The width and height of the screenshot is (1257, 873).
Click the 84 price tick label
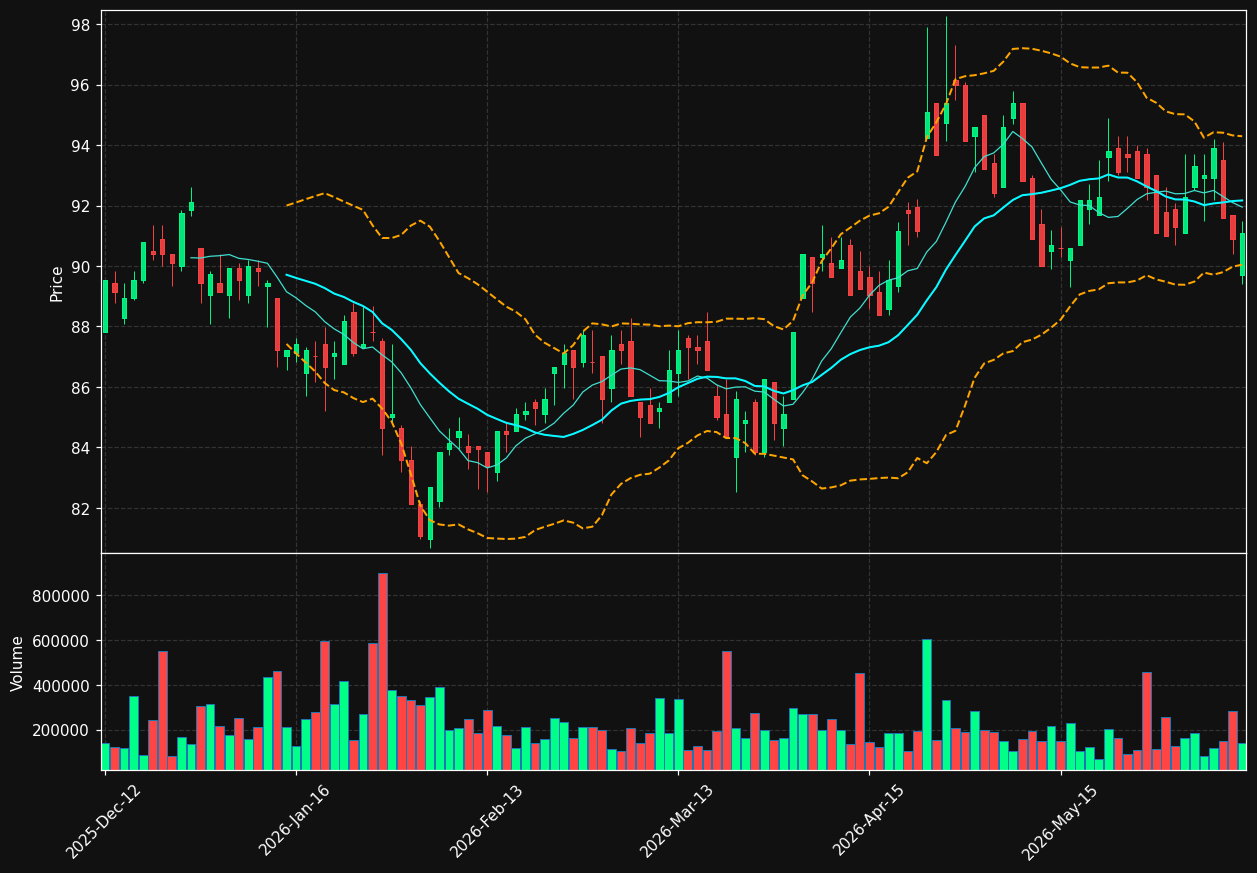81,448
